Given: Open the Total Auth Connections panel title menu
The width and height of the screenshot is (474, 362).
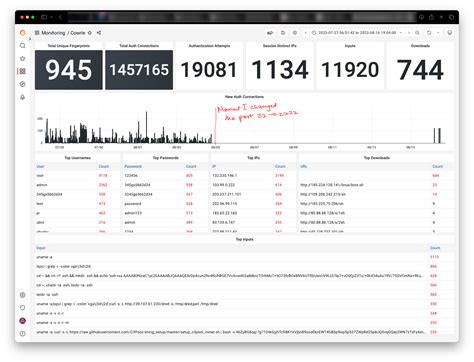Looking at the screenshot, I should pyautogui.click(x=139, y=46).
